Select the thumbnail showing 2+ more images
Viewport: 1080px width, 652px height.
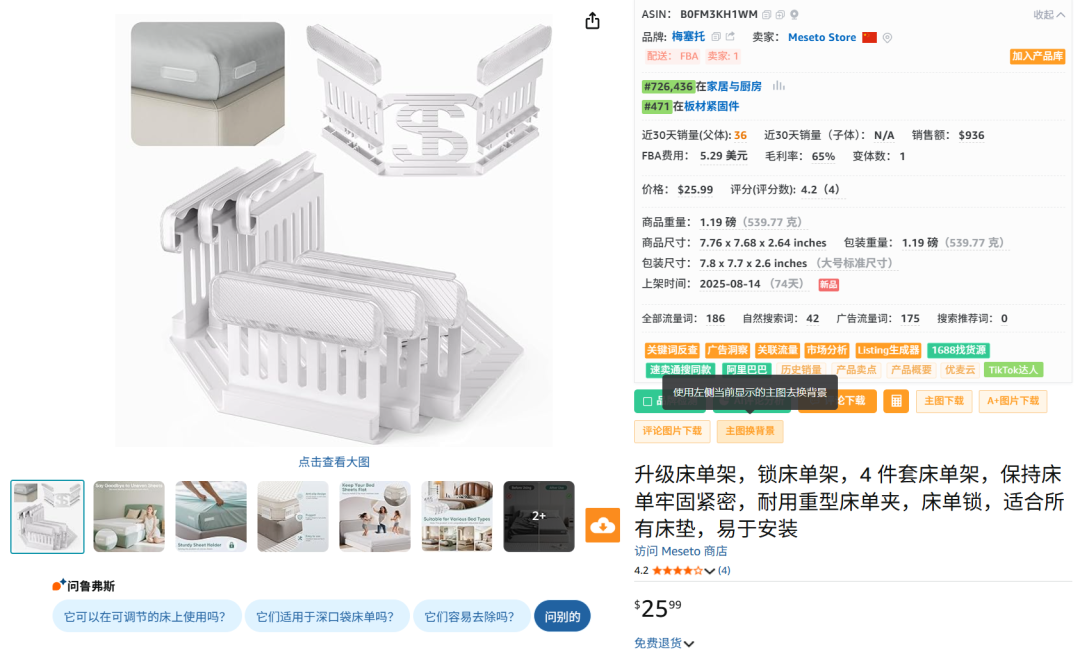click(539, 516)
